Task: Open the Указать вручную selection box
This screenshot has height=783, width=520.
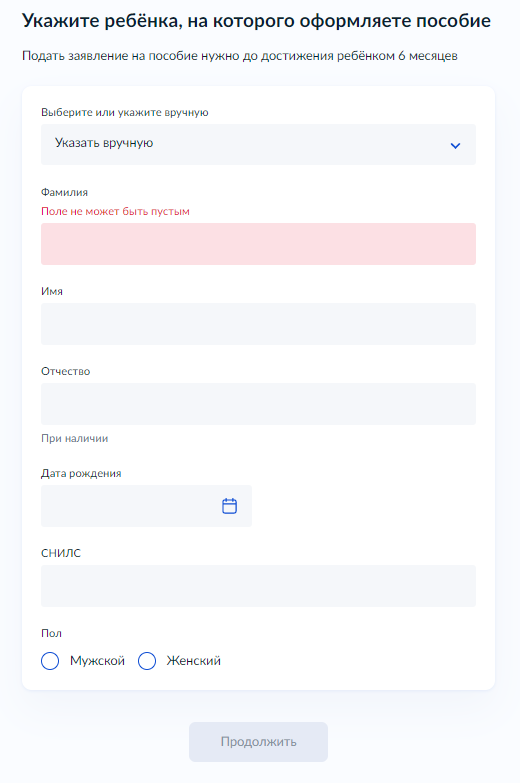Action: pyautogui.click(x=258, y=144)
